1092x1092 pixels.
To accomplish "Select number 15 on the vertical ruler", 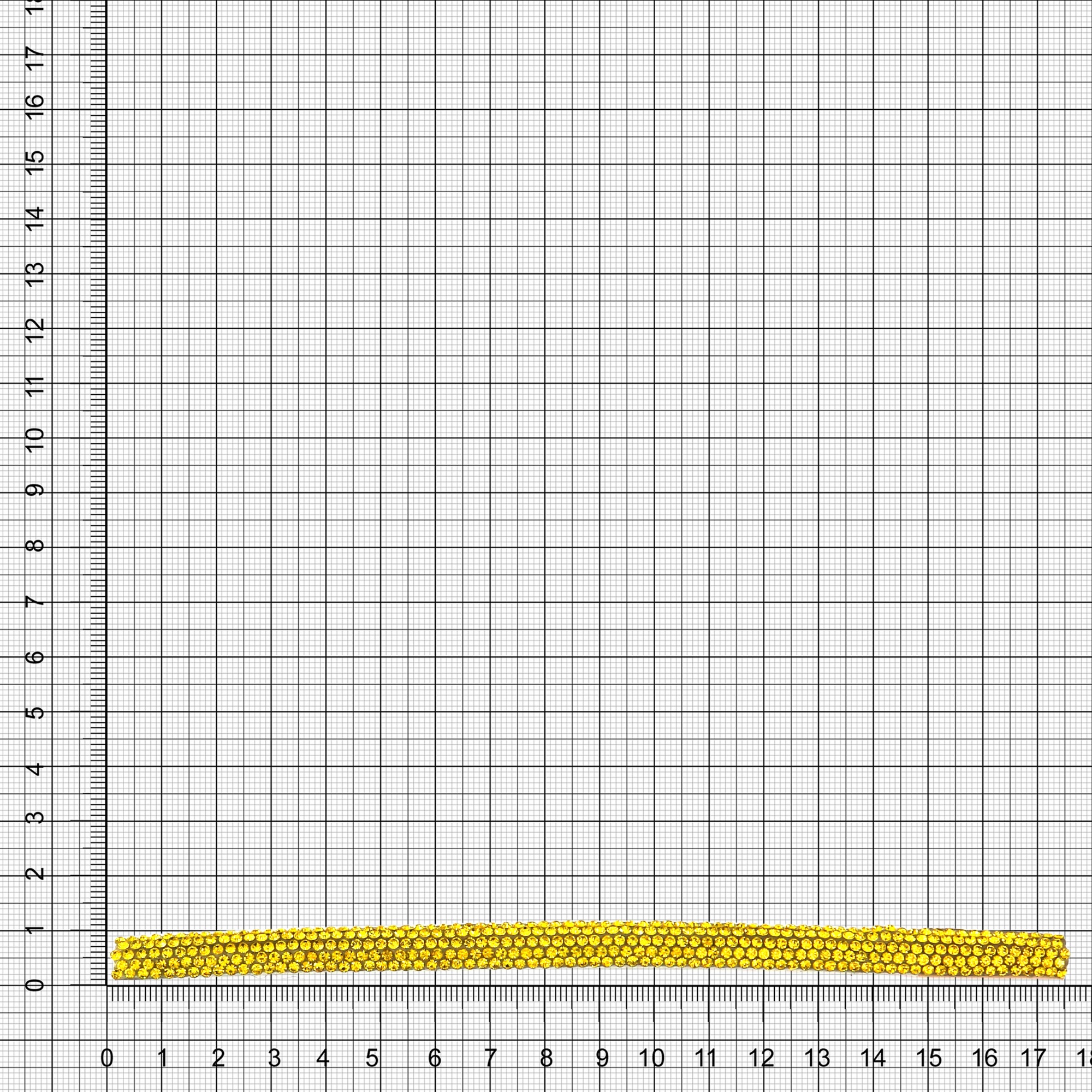I will (x=35, y=163).
